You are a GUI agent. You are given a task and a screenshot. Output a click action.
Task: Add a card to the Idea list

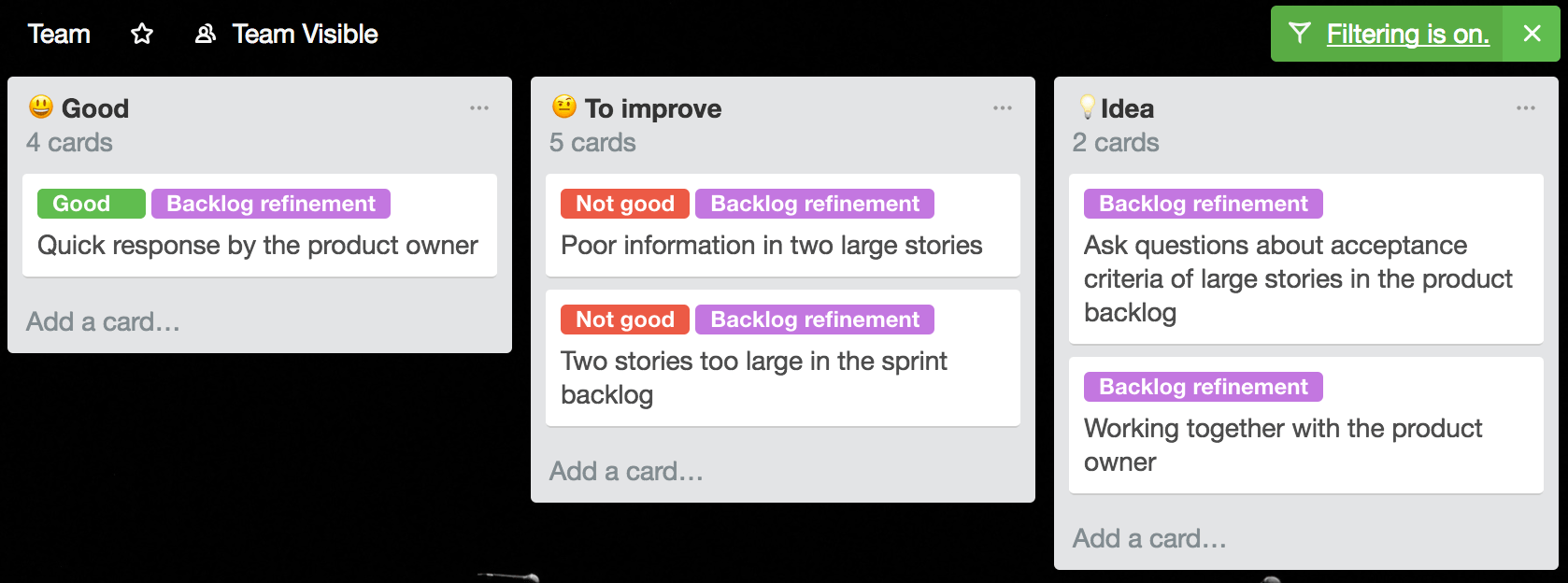1149,539
